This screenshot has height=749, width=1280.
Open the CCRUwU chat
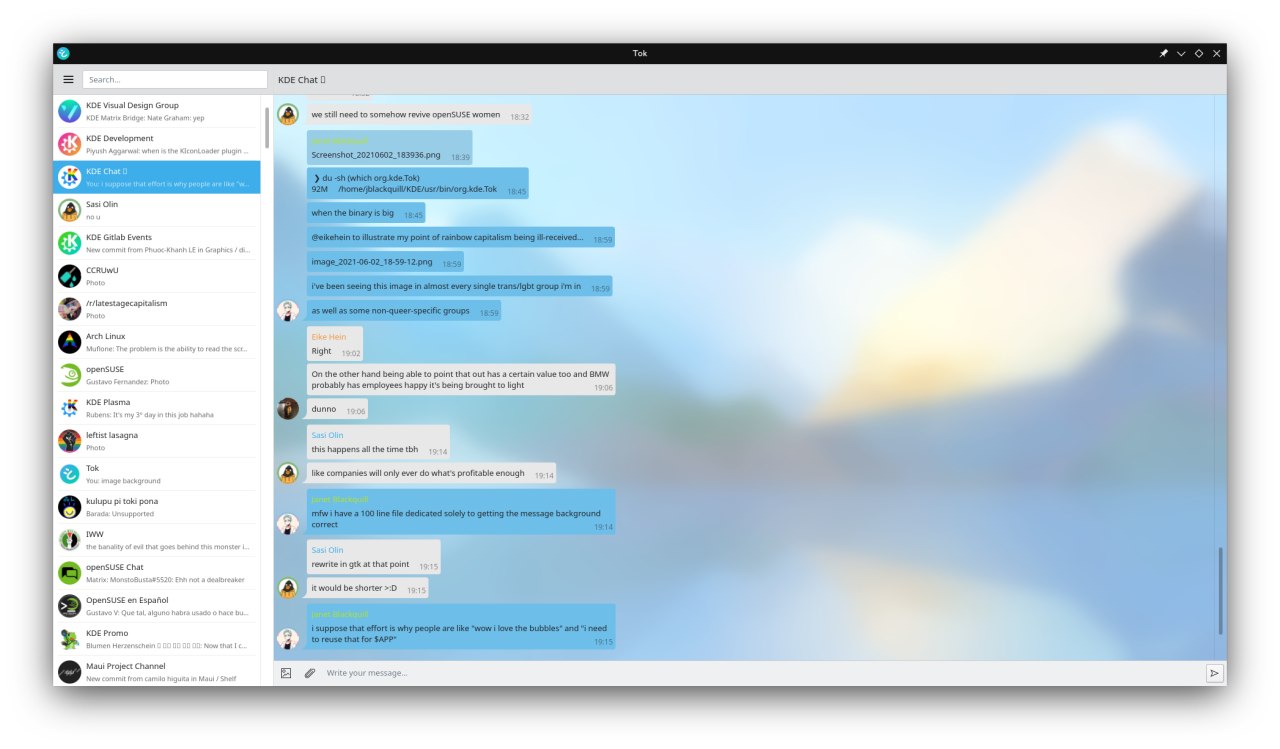[156, 276]
